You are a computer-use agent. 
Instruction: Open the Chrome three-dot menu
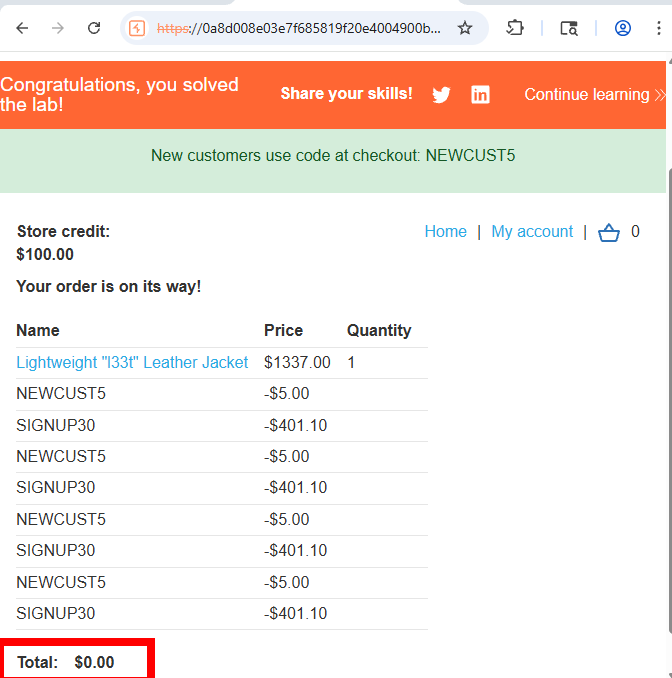click(659, 28)
